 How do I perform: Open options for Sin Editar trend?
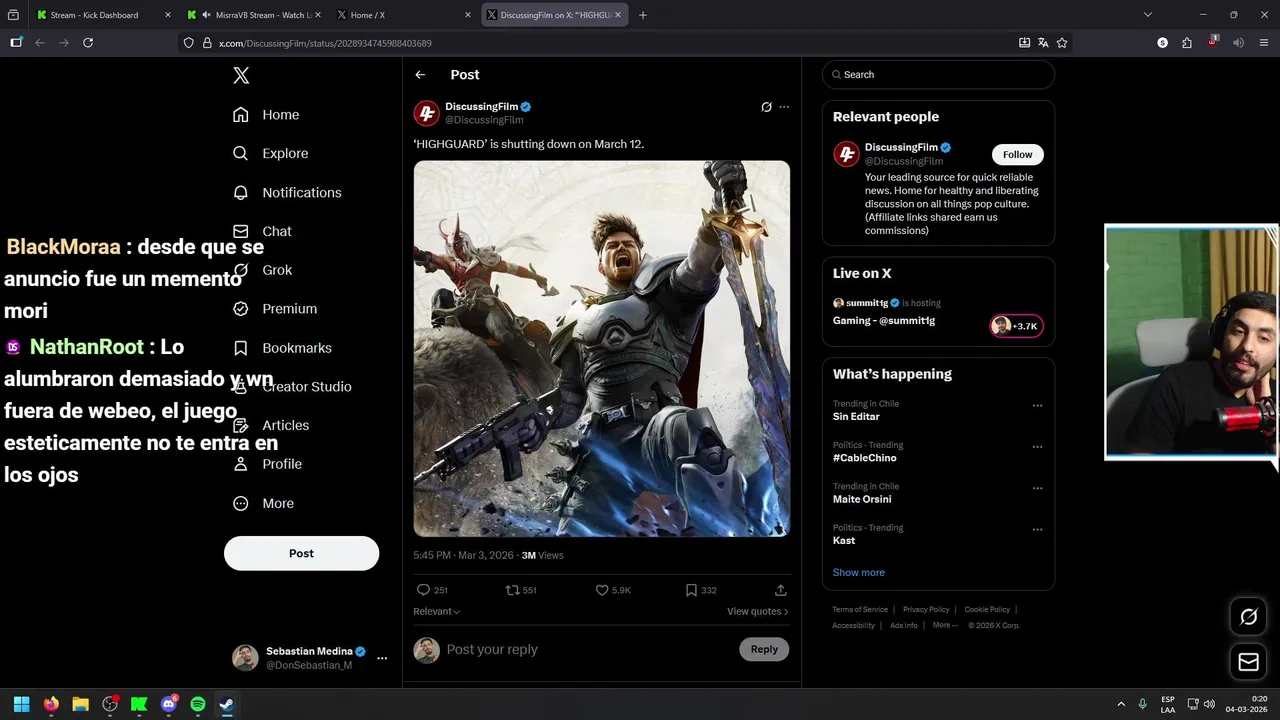[1037, 406]
